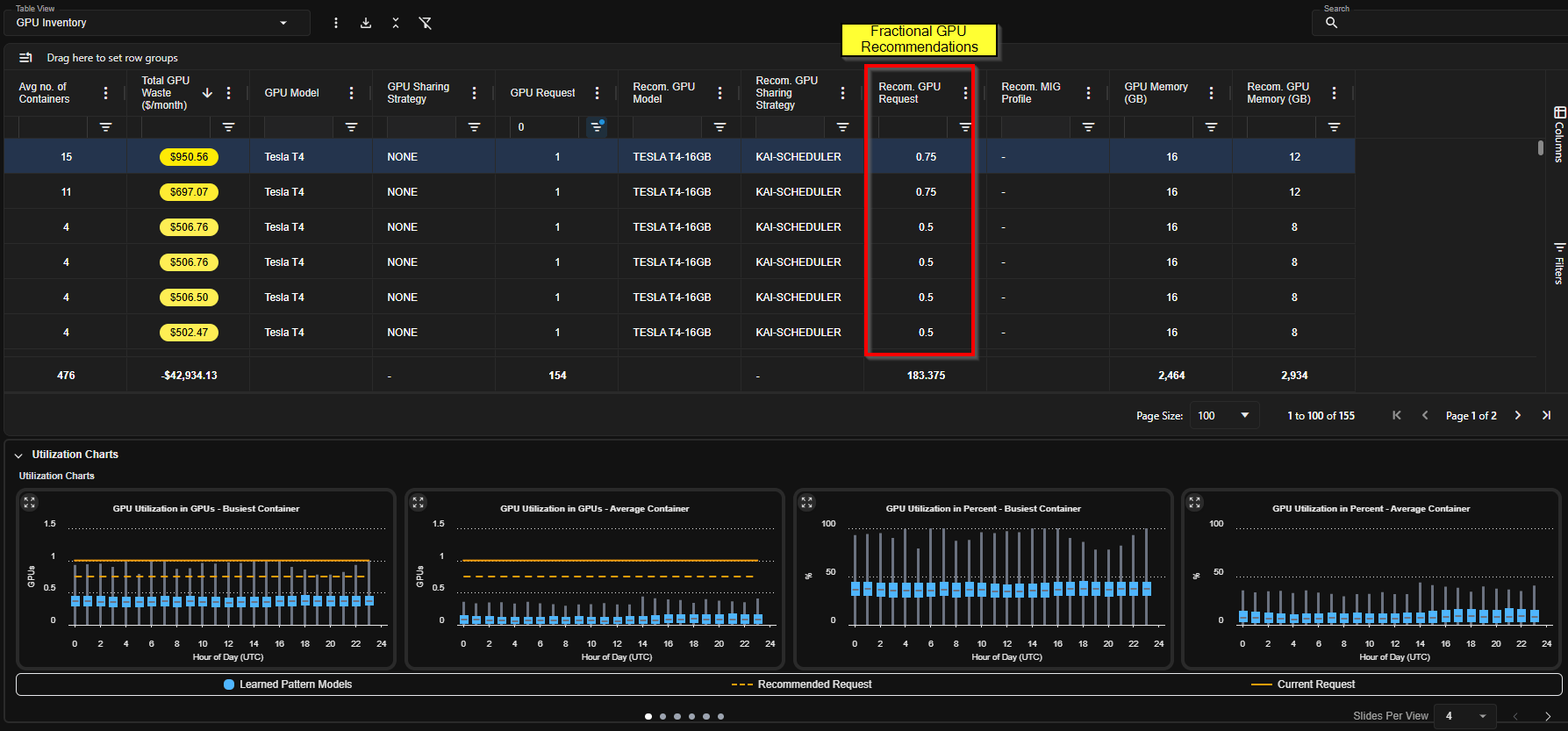Open the three-dot table options menu
The image size is (1568, 731).
click(336, 23)
